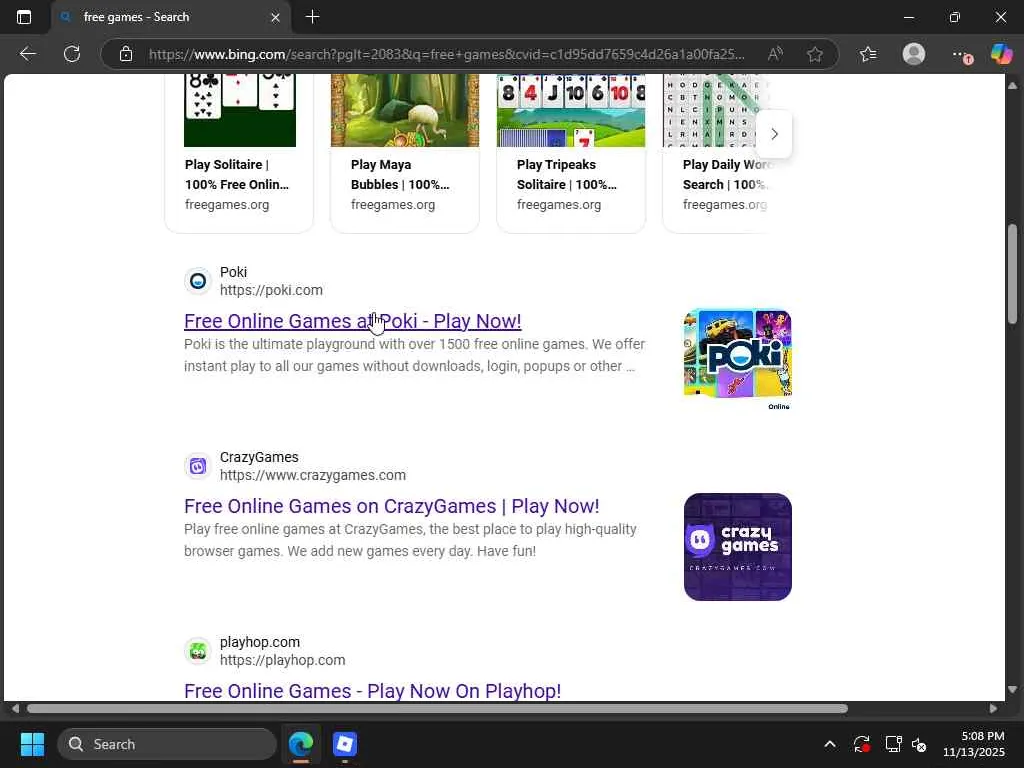Click the taskbar Search box
The height and width of the screenshot is (768, 1024).
(x=167, y=744)
